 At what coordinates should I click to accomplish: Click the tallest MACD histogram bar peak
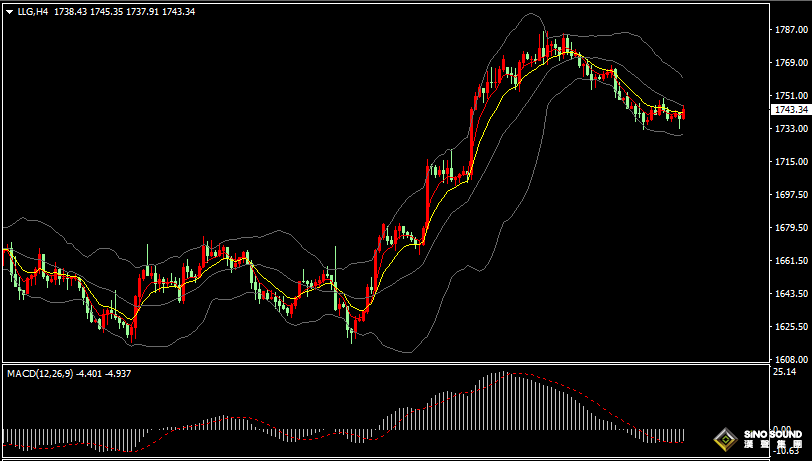tap(503, 376)
